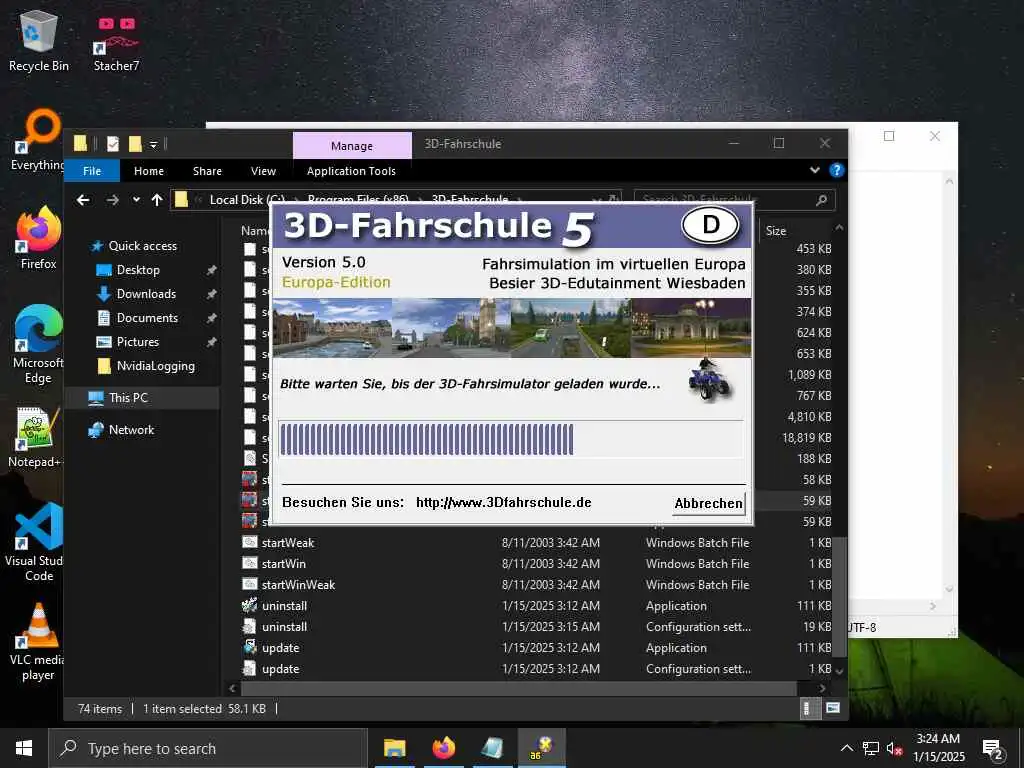Open the recent locations dropdown arrow
Image resolution: width=1024 pixels, height=768 pixels.
(x=136, y=200)
